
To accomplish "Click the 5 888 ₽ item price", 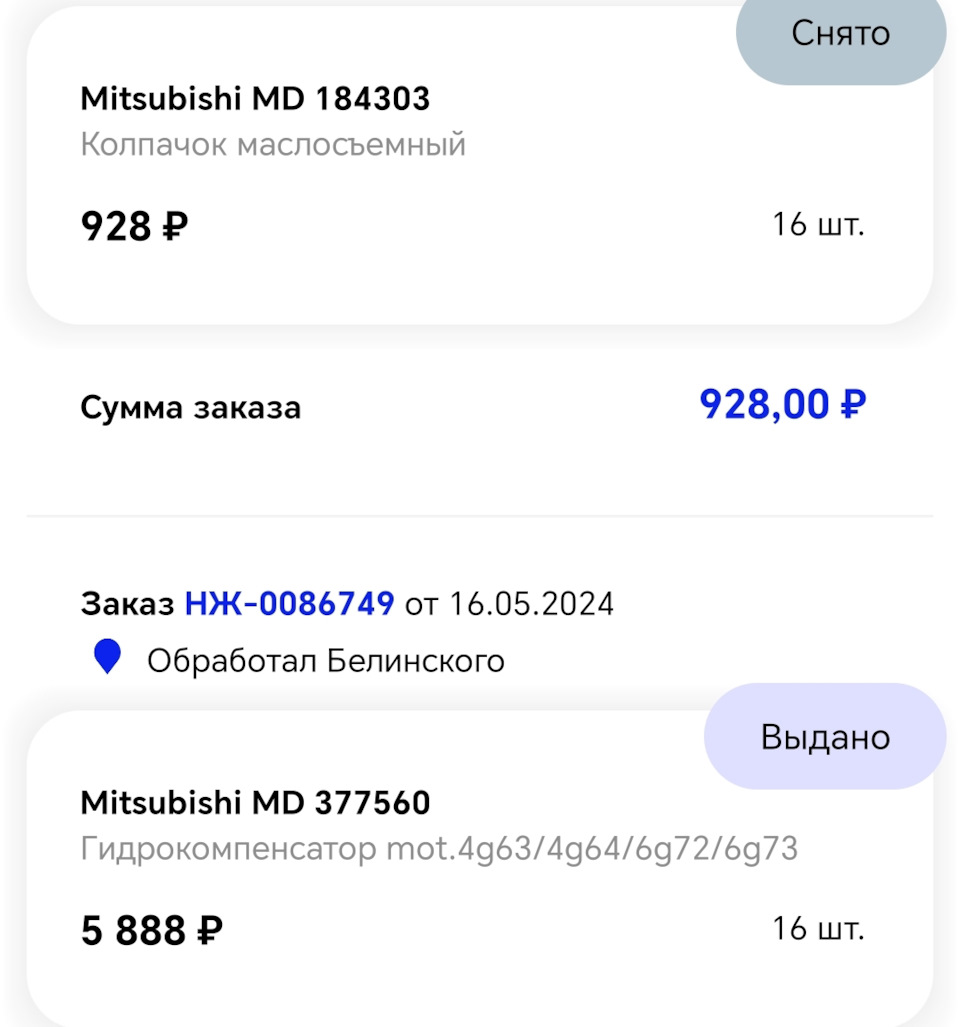I will coord(152,931).
